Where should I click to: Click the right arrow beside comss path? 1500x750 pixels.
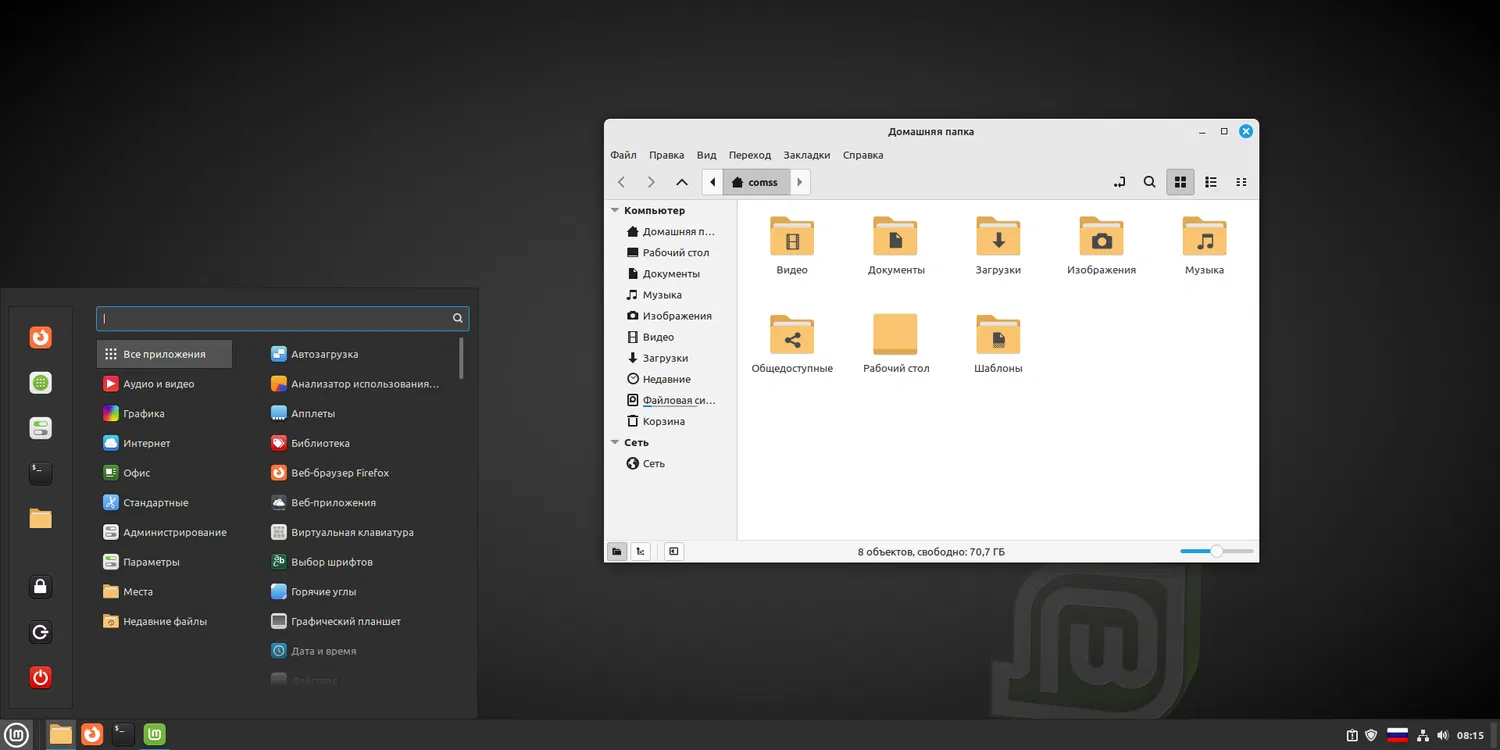[x=800, y=182]
